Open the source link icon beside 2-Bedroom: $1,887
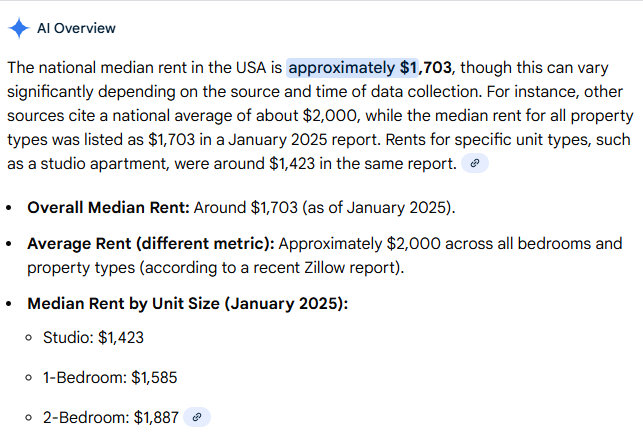Viewport: 643px width, 441px height. pos(198,417)
